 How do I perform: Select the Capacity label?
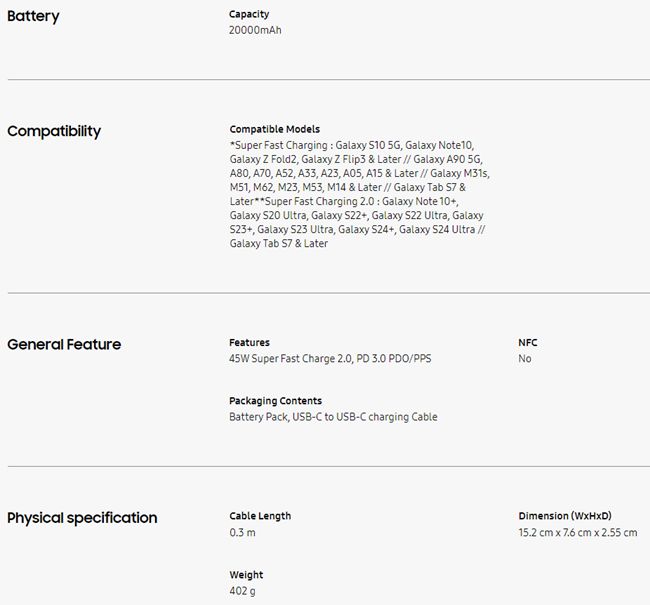click(x=249, y=14)
